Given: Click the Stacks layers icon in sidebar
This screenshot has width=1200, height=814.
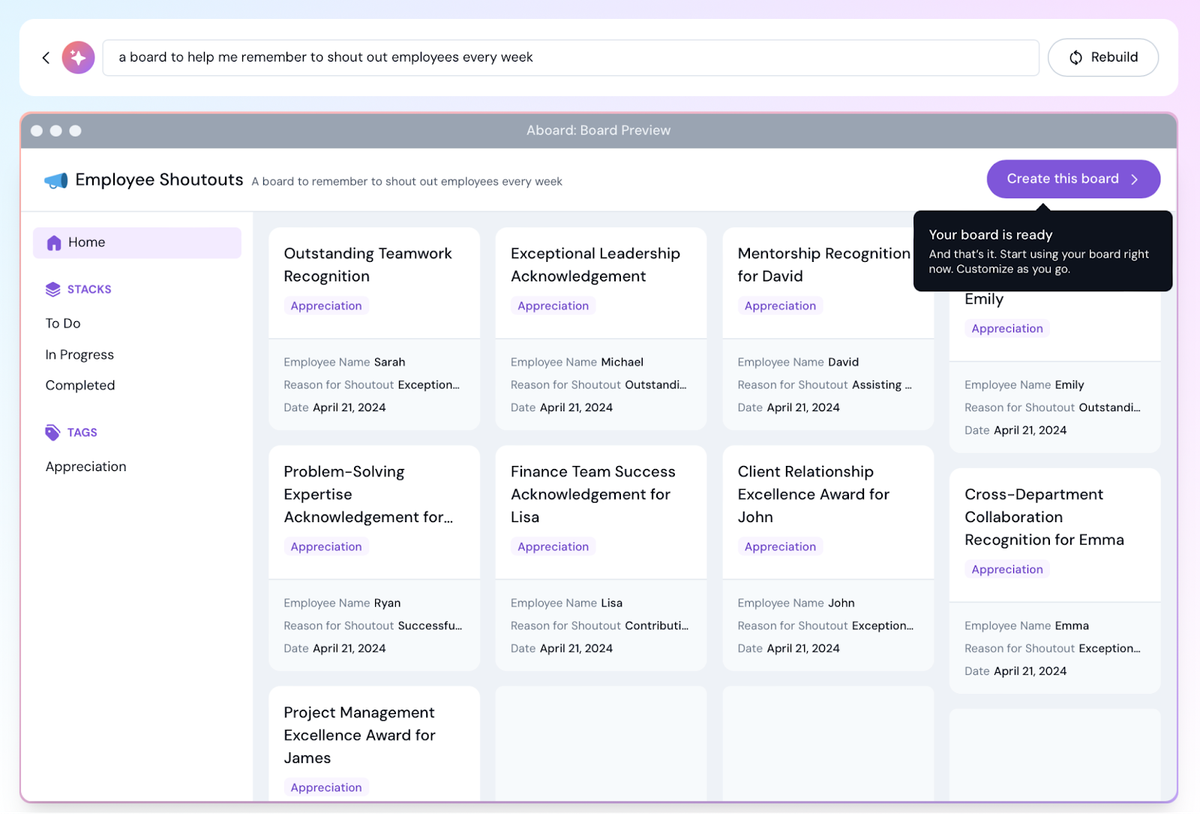Looking at the screenshot, I should 53,290.
